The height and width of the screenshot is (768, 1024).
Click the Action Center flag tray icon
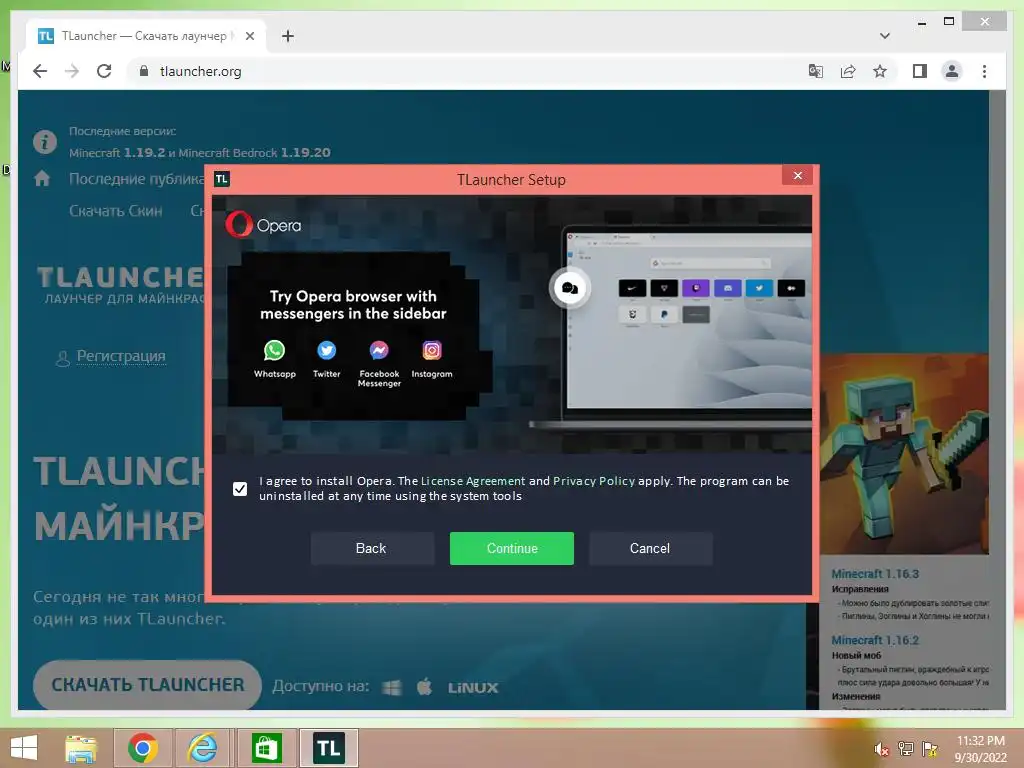click(x=929, y=749)
